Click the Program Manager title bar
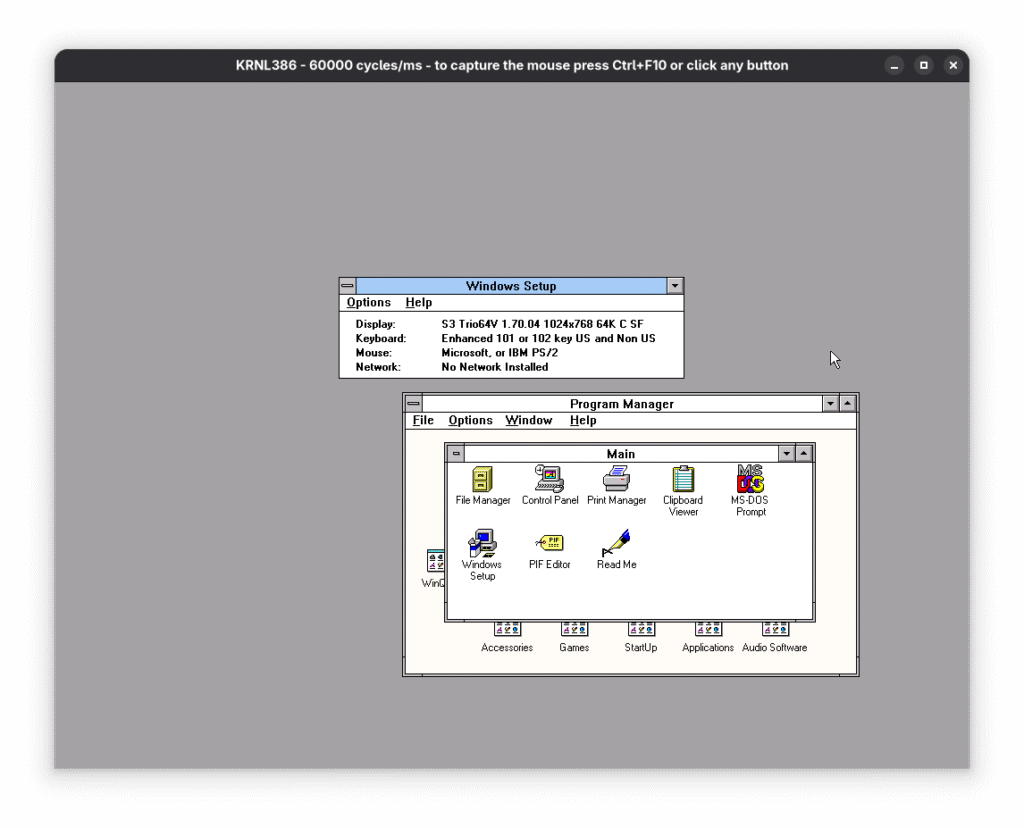This screenshot has height=828, width=1024. (622, 404)
